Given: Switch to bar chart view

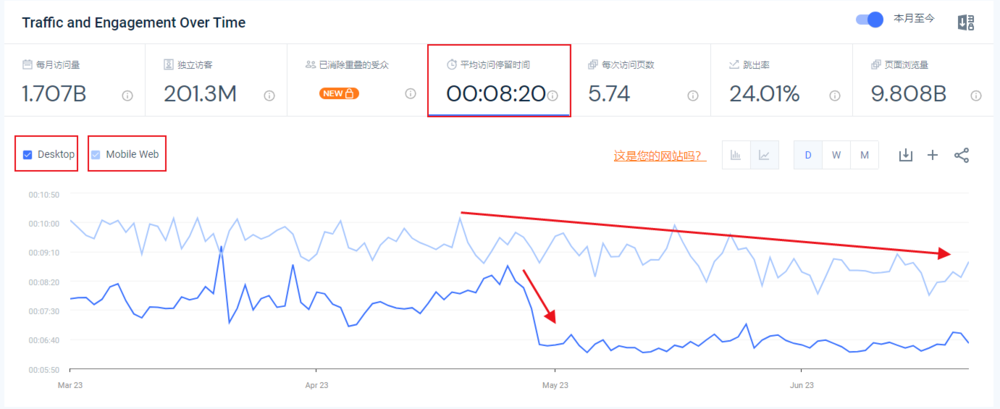Looking at the screenshot, I should 735,155.
